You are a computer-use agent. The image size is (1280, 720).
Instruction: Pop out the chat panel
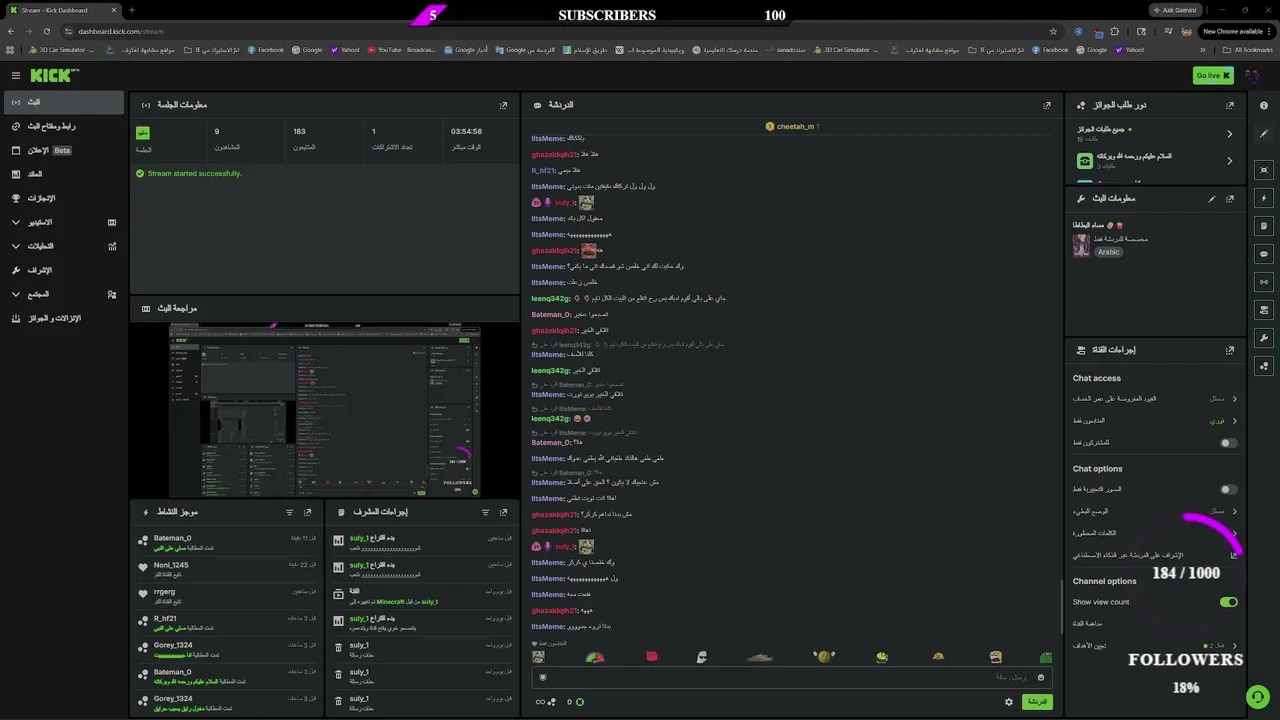[1047, 105]
